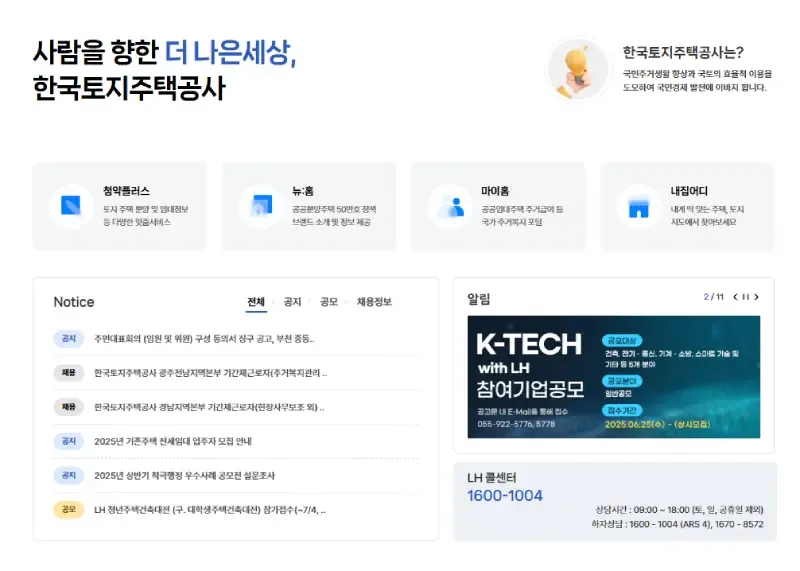800x571 pixels.
Task: Click the 알림 section heading
Action: pyautogui.click(x=479, y=299)
